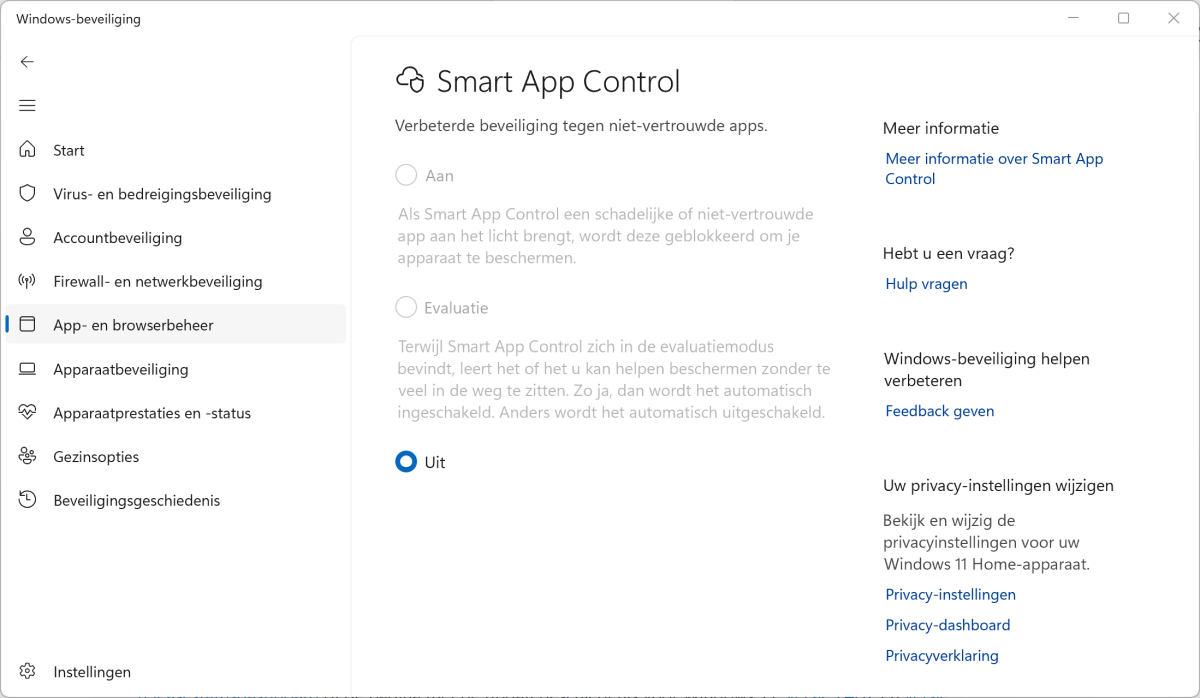Click the firewall network antenna icon

(x=28, y=282)
